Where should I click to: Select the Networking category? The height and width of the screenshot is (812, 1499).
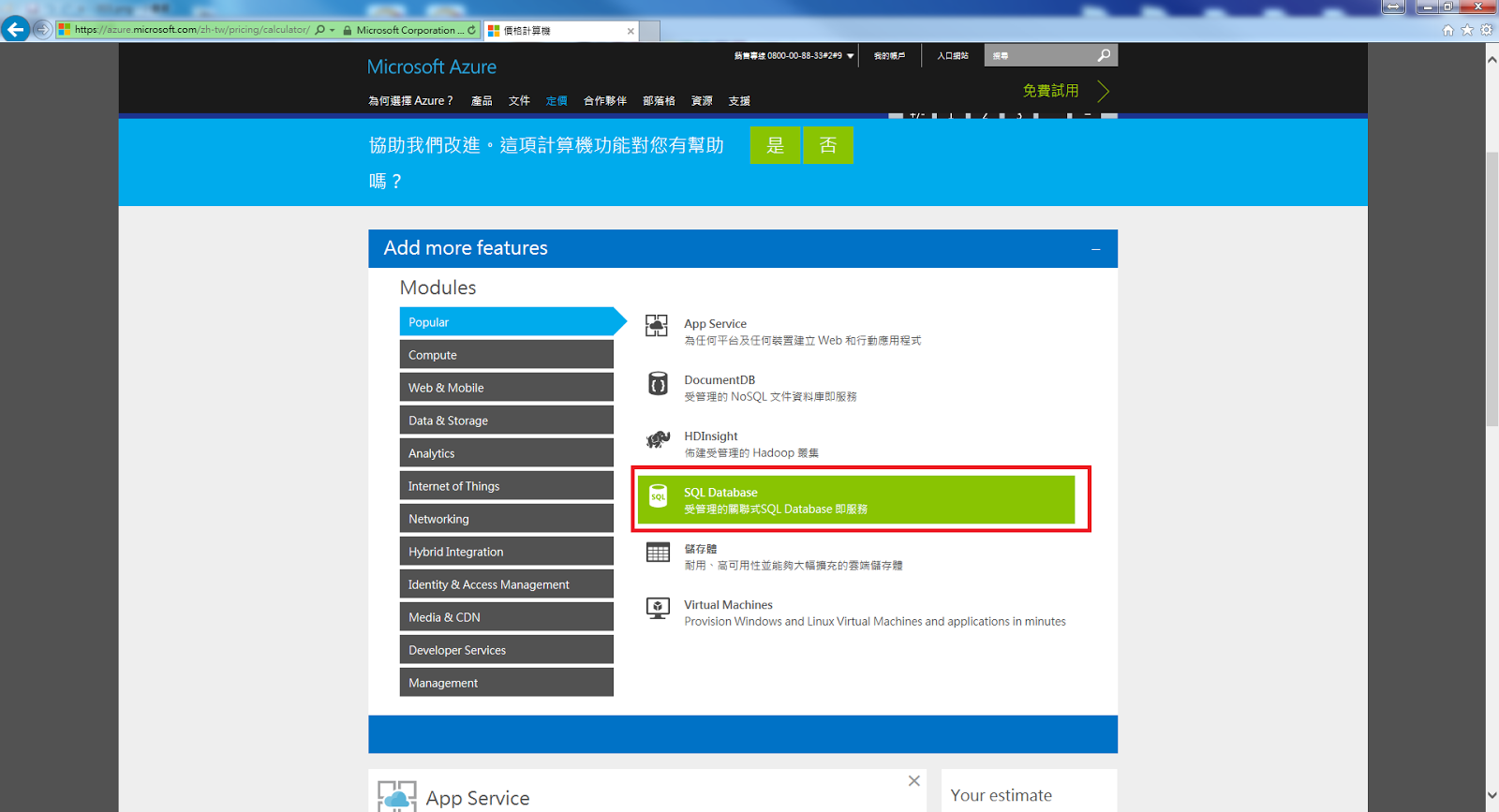pos(507,519)
